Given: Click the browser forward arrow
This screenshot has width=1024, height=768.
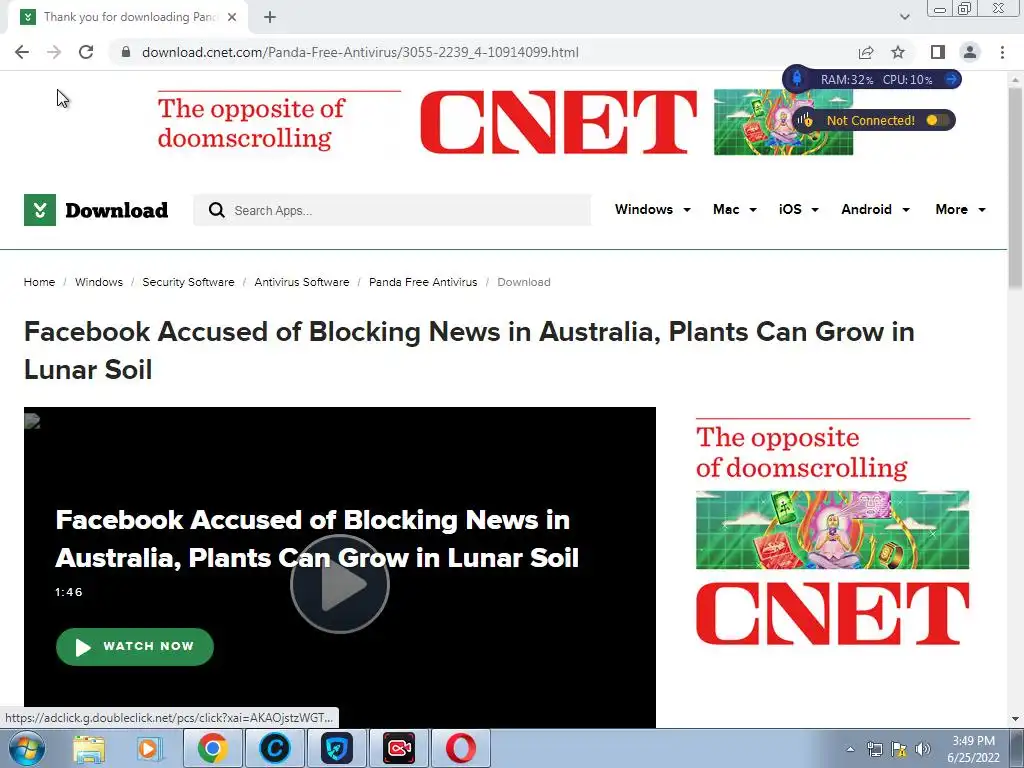Looking at the screenshot, I should (x=54, y=52).
